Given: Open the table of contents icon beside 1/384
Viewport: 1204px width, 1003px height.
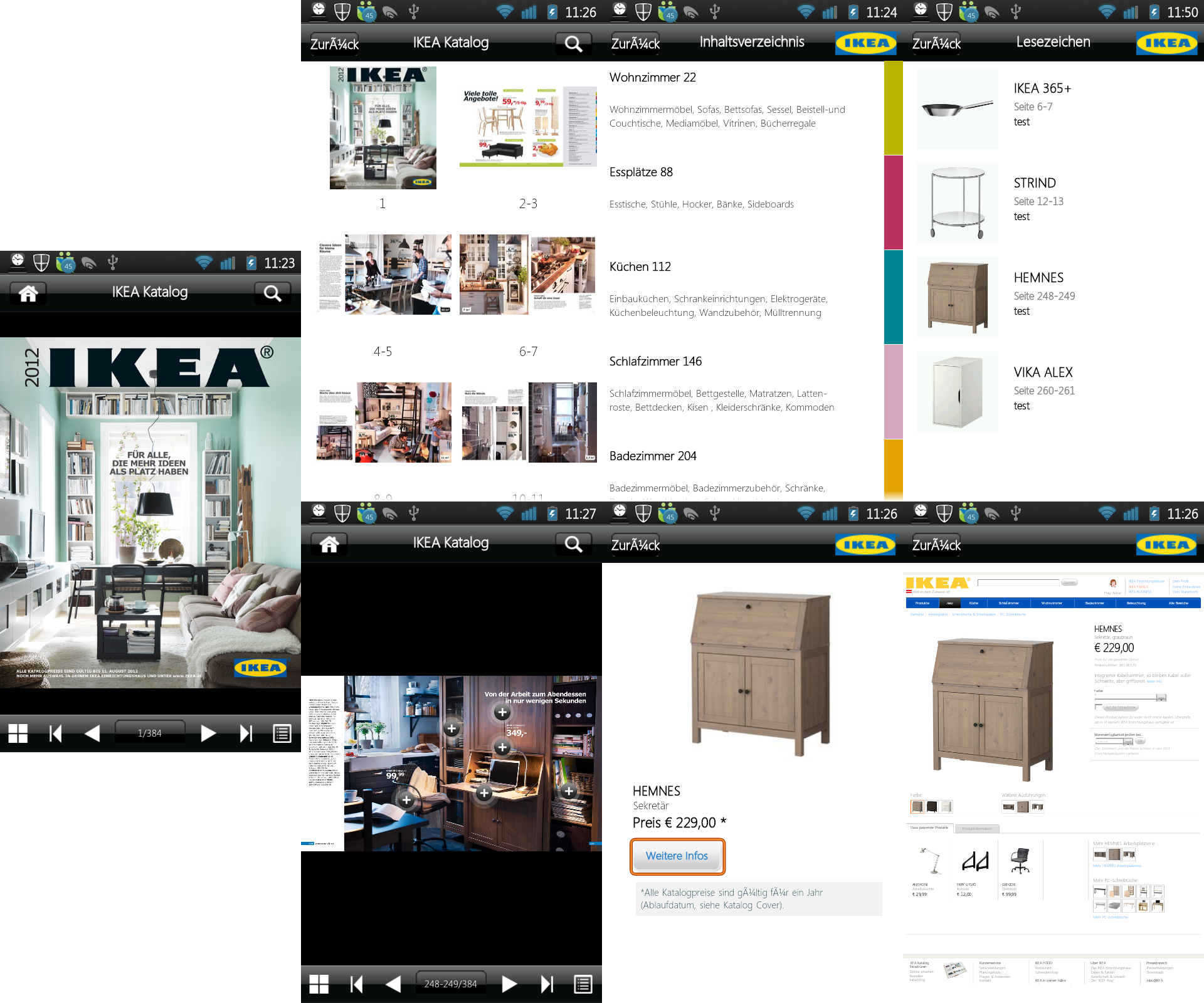Looking at the screenshot, I should pyautogui.click(x=282, y=733).
